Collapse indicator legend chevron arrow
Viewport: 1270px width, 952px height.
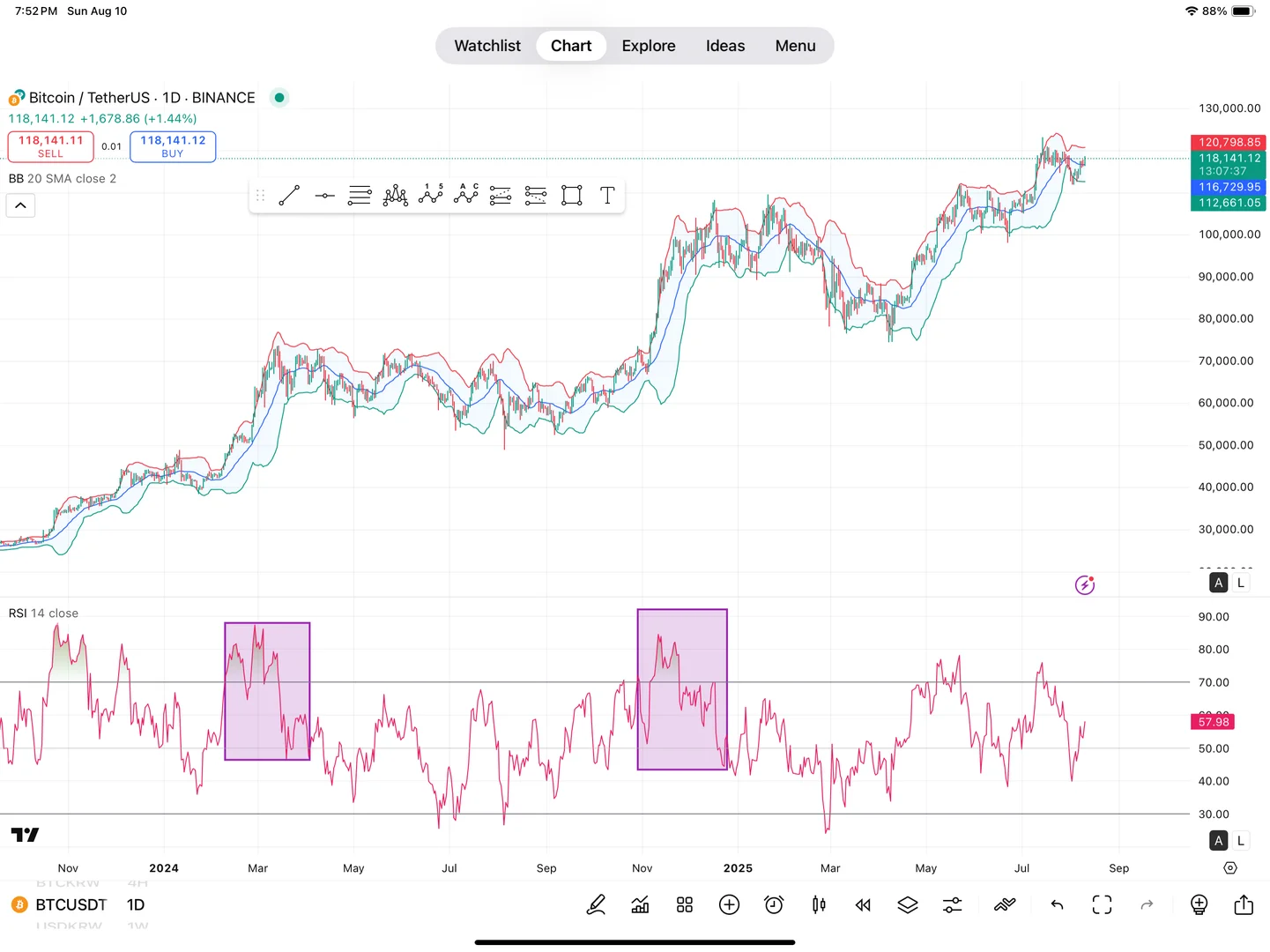[21, 205]
